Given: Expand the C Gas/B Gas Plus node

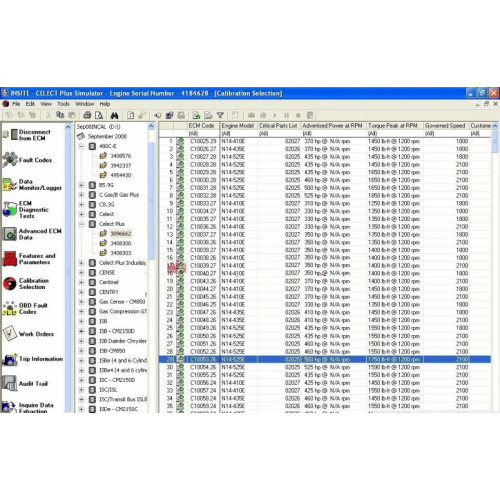Looking at the screenshot, I should tap(82, 195).
